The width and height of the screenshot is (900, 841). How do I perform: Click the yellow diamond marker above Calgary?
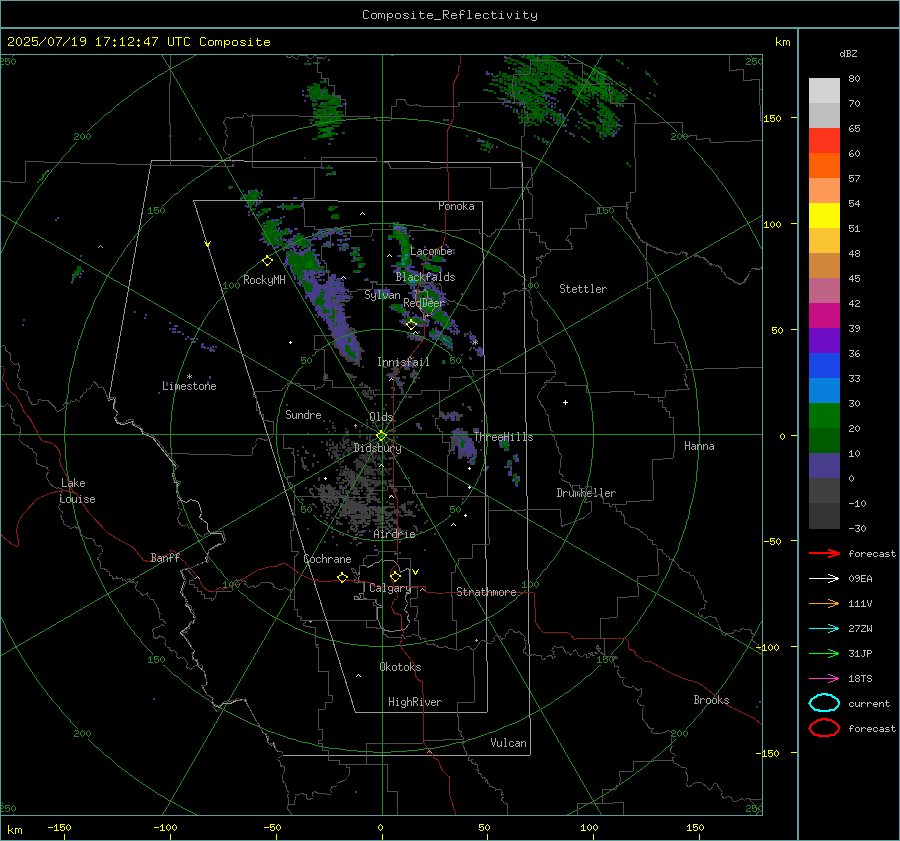coord(395,576)
